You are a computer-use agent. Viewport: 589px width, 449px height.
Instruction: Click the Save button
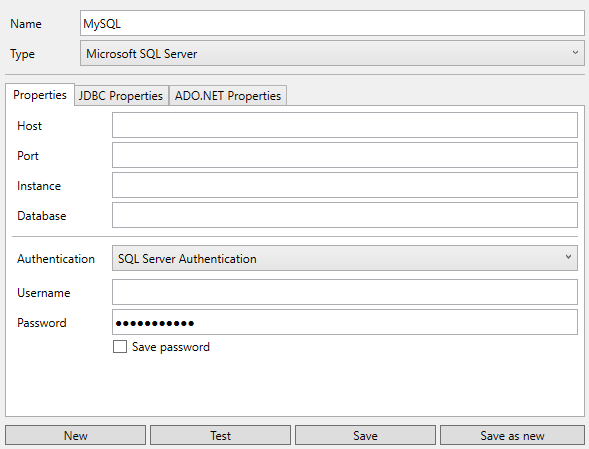tap(365, 435)
